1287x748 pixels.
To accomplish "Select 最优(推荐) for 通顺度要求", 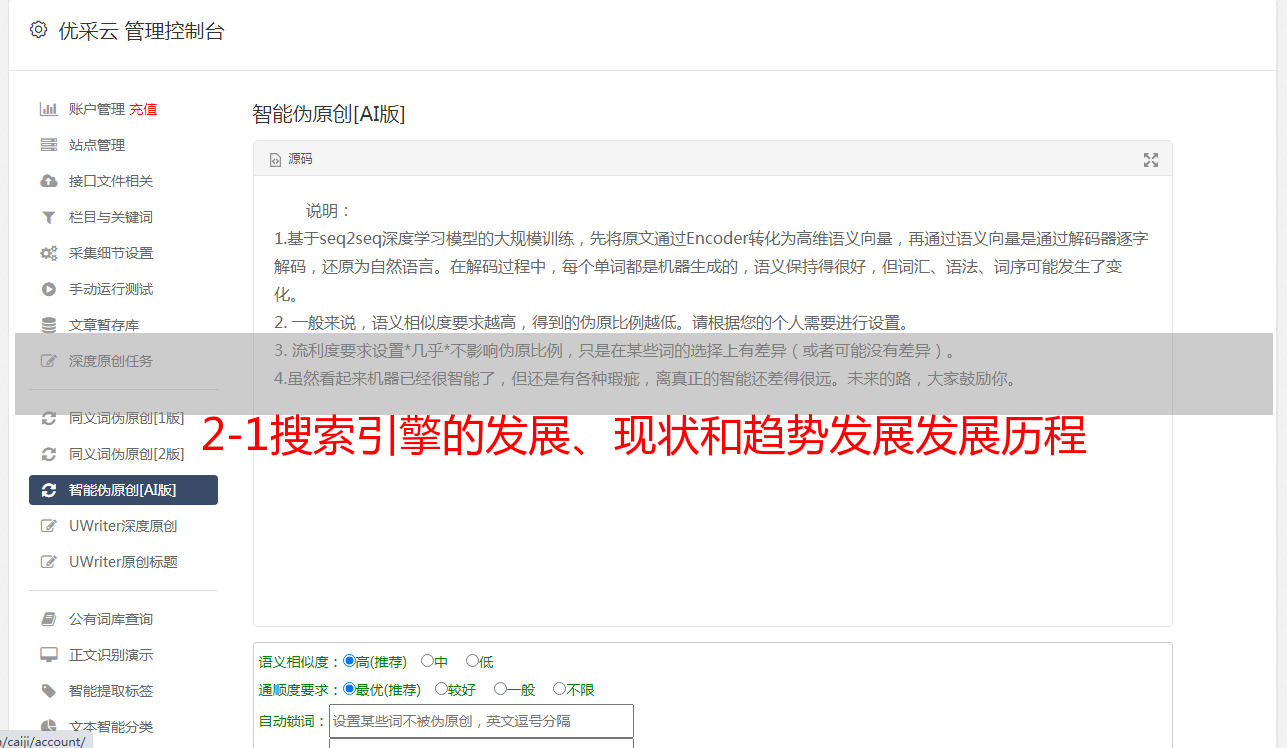I will point(349,689).
